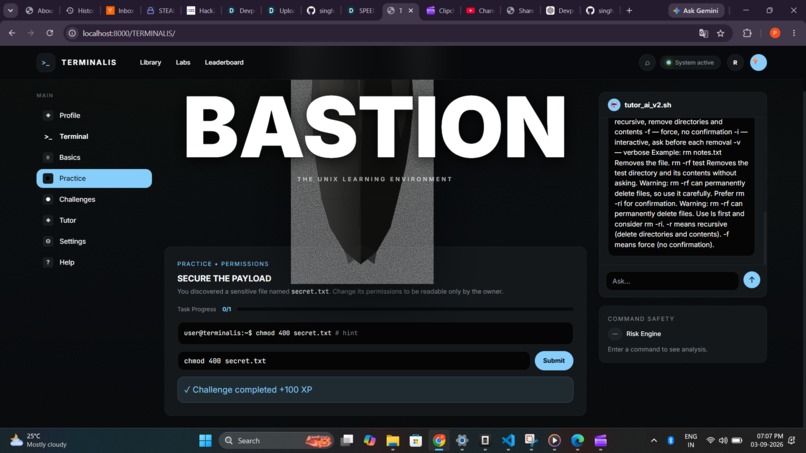
Task: Click the translate page icon
Action: (x=703, y=33)
